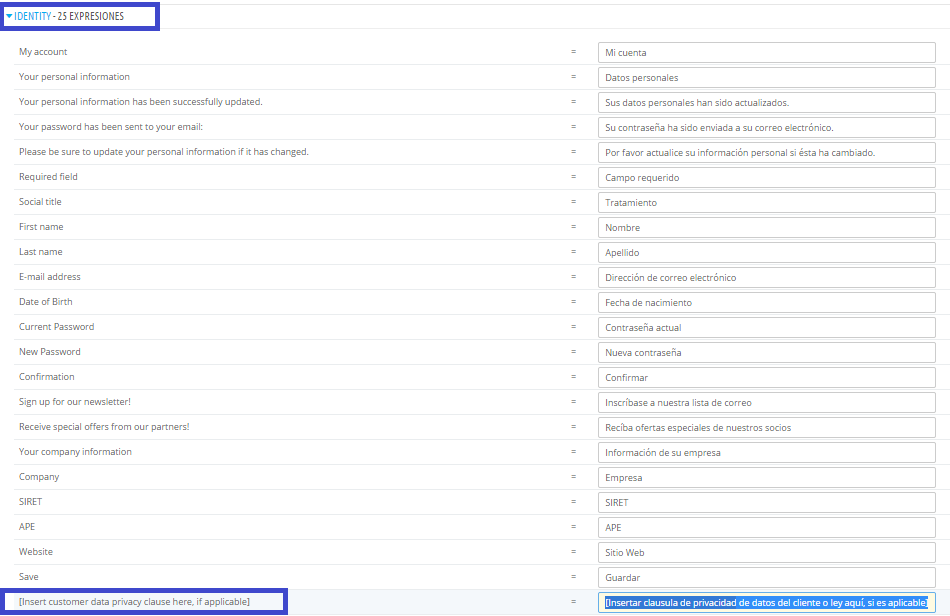This screenshot has height=616, width=950.
Task: Select the 'Datos personales' translation field
Action: (x=766, y=77)
